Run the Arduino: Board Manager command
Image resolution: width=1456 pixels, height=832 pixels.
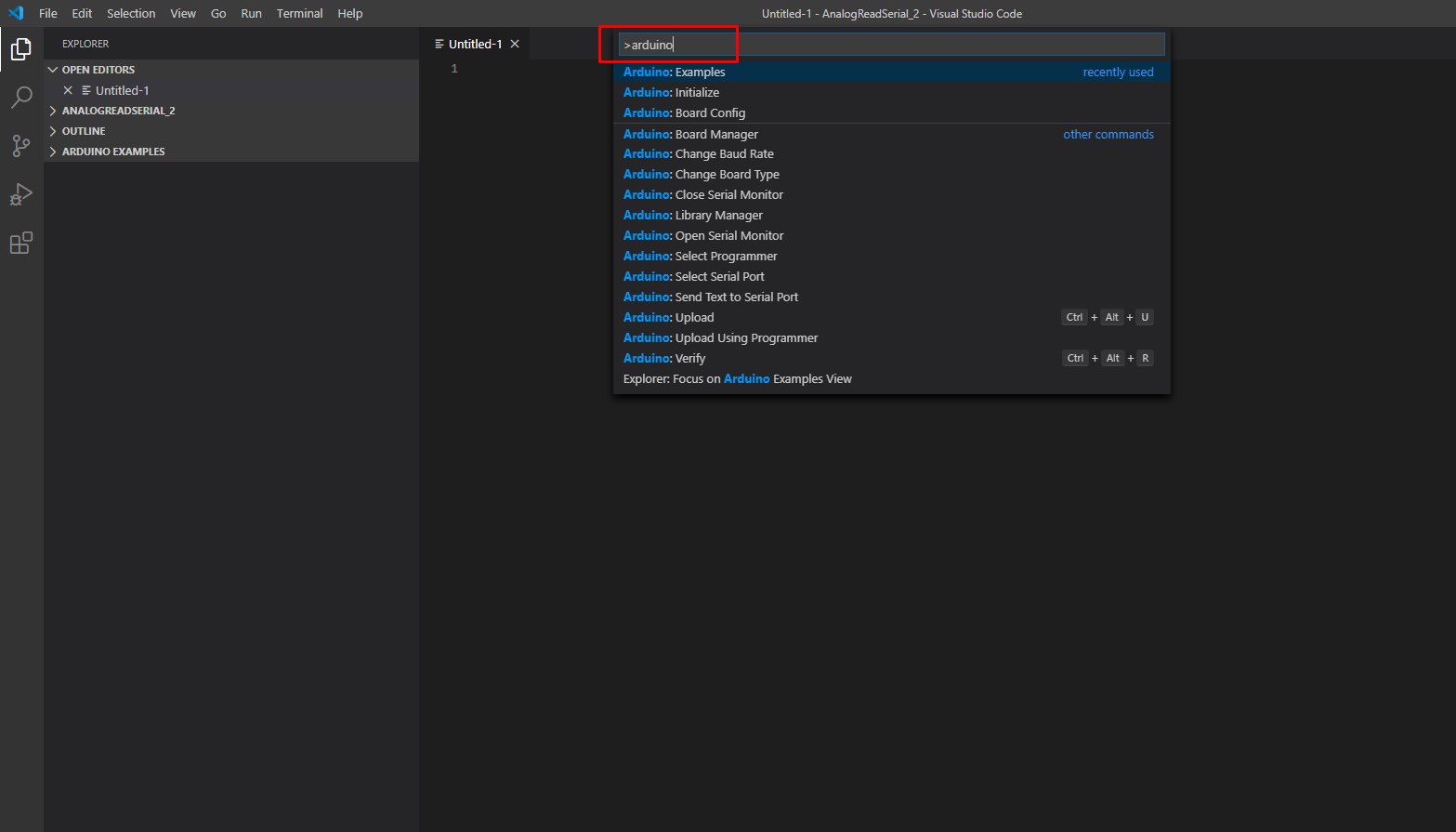[x=690, y=133]
